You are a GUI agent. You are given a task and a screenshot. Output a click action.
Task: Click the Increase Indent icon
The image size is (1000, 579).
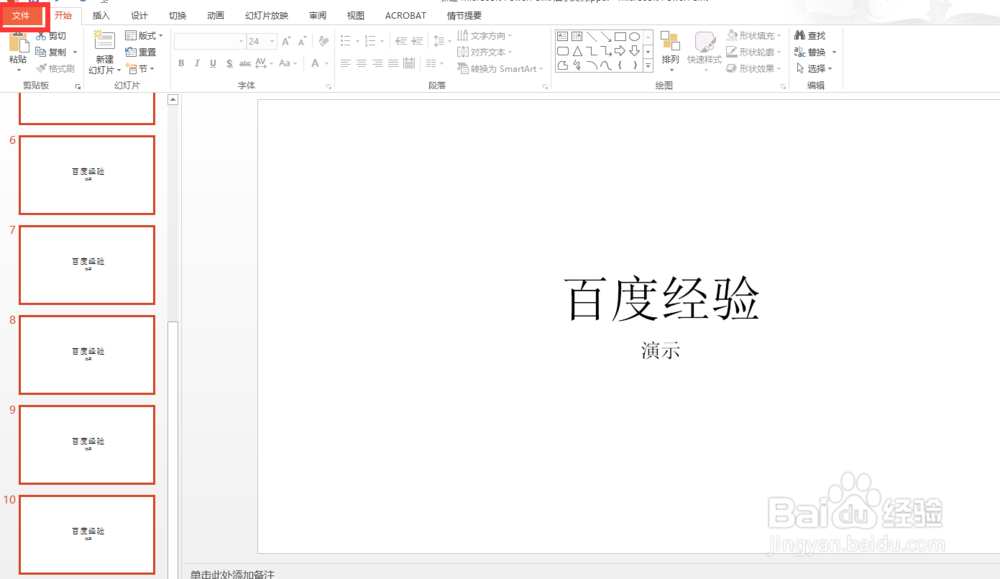pos(417,41)
